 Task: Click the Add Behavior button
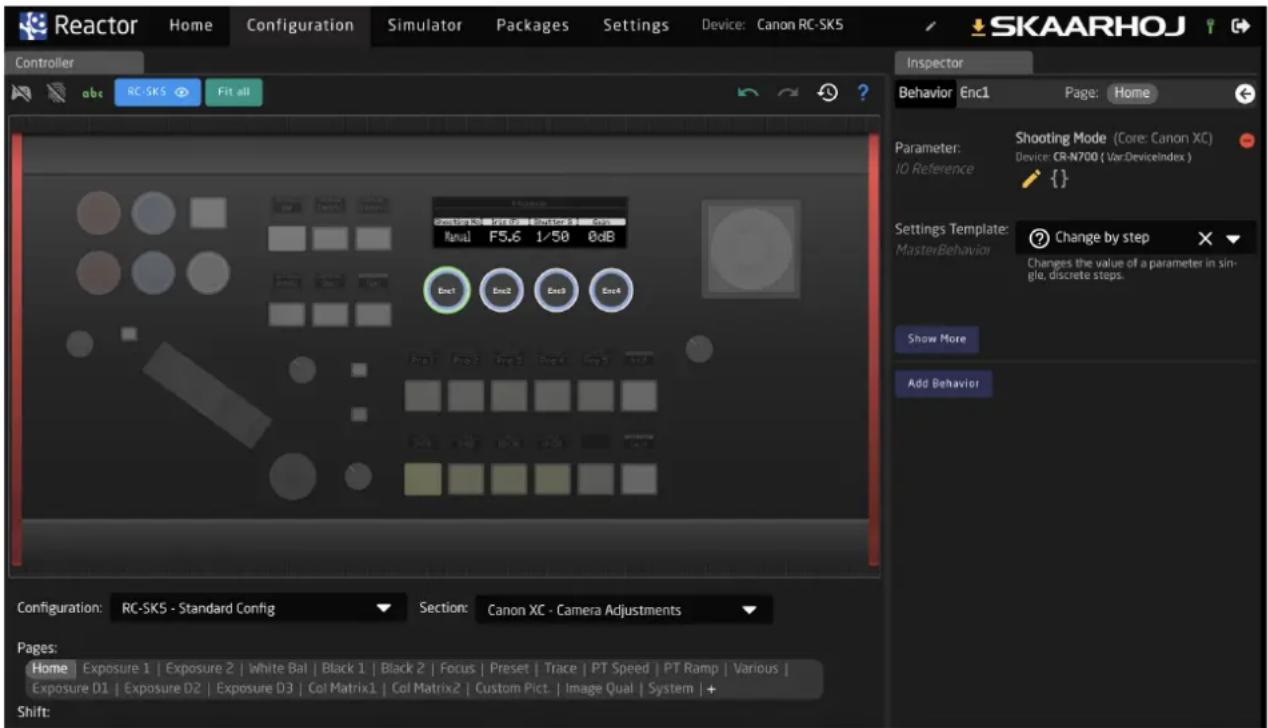943,384
